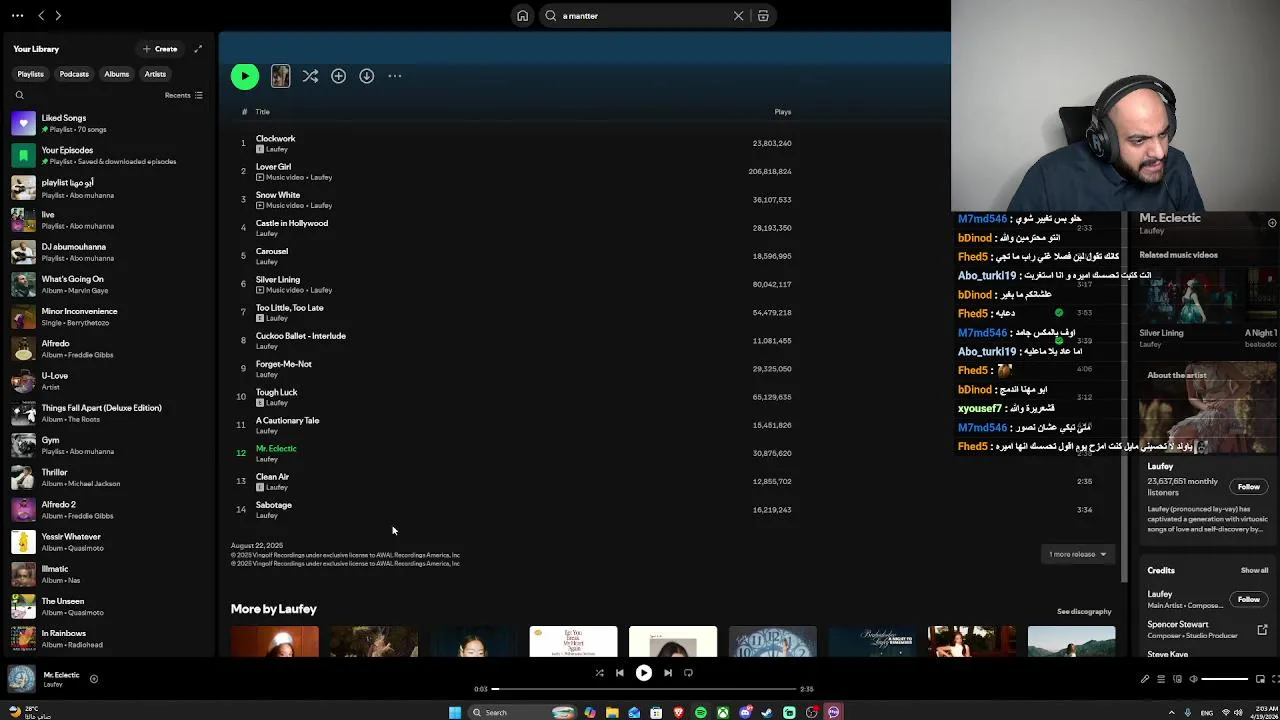Navigate back with the left arrow
This screenshot has width=1280, height=720.
coord(41,16)
